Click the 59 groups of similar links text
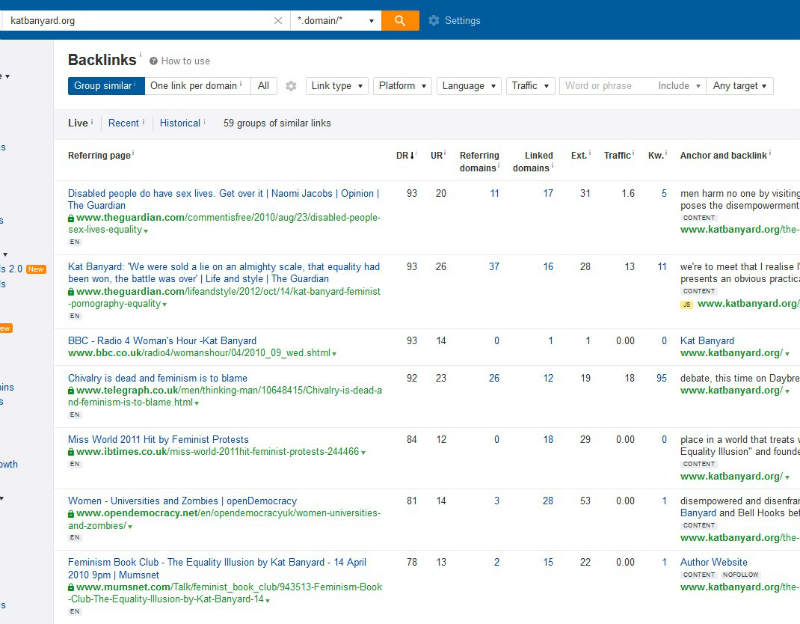 click(x=277, y=123)
